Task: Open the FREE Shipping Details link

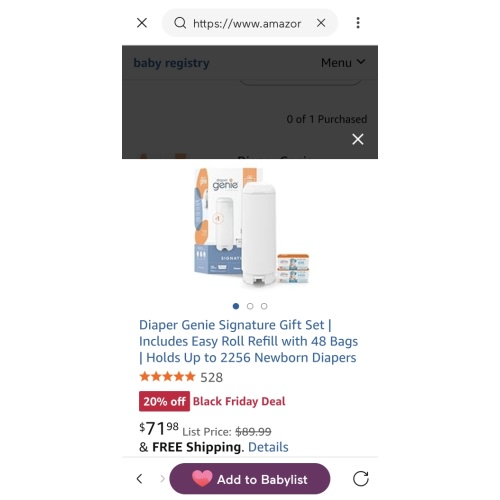Action: [x=268, y=447]
